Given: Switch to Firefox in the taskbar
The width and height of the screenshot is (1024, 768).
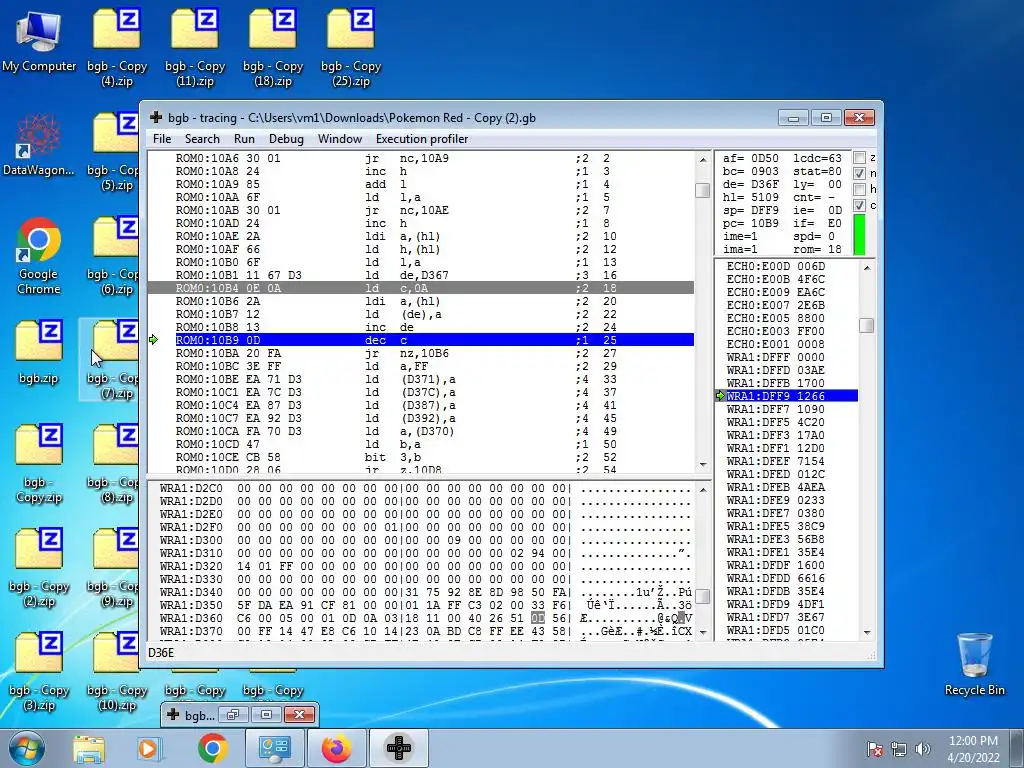Looking at the screenshot, I should point(336,748).
